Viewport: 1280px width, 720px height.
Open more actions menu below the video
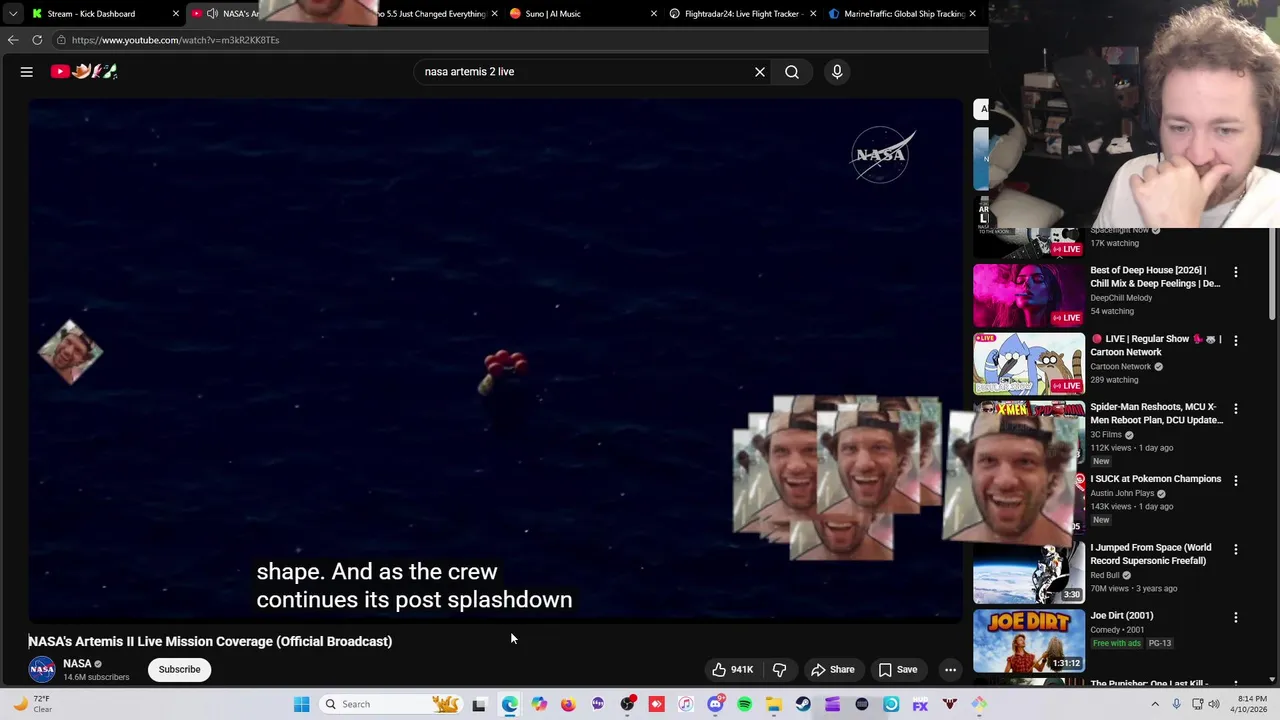coord(951,670)
